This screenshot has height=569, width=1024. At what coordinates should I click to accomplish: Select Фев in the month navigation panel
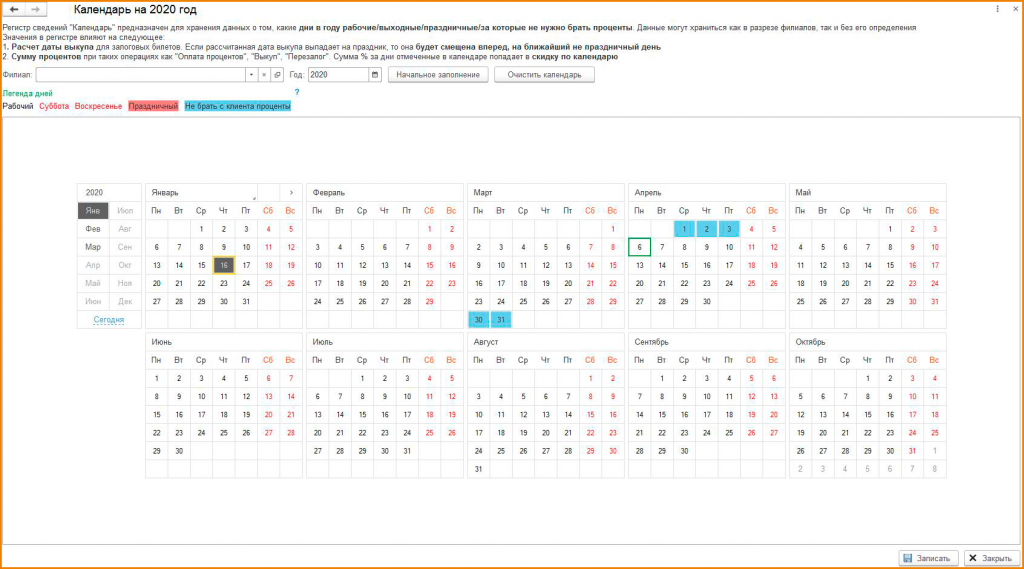93,229
